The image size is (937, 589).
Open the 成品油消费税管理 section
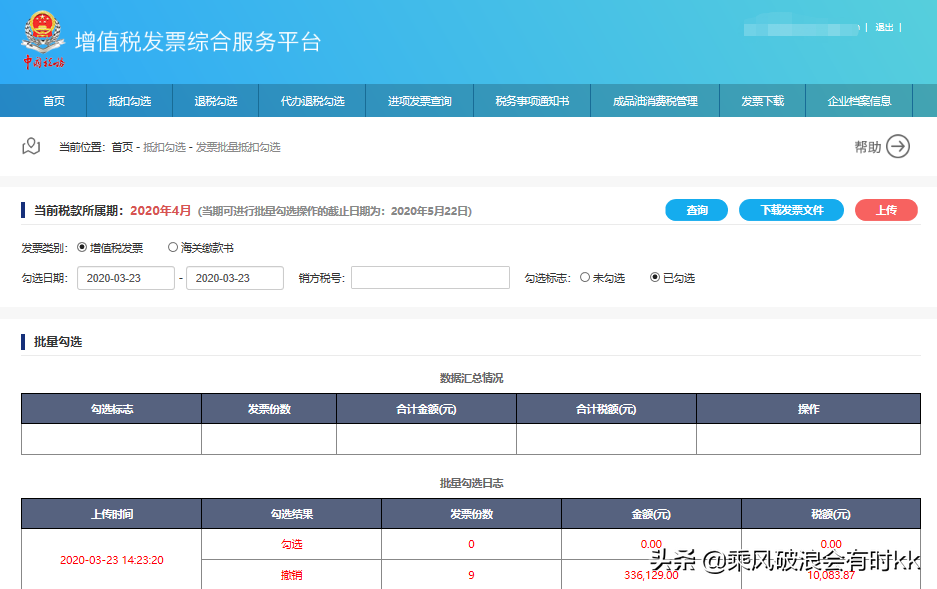tap(656, 100)
